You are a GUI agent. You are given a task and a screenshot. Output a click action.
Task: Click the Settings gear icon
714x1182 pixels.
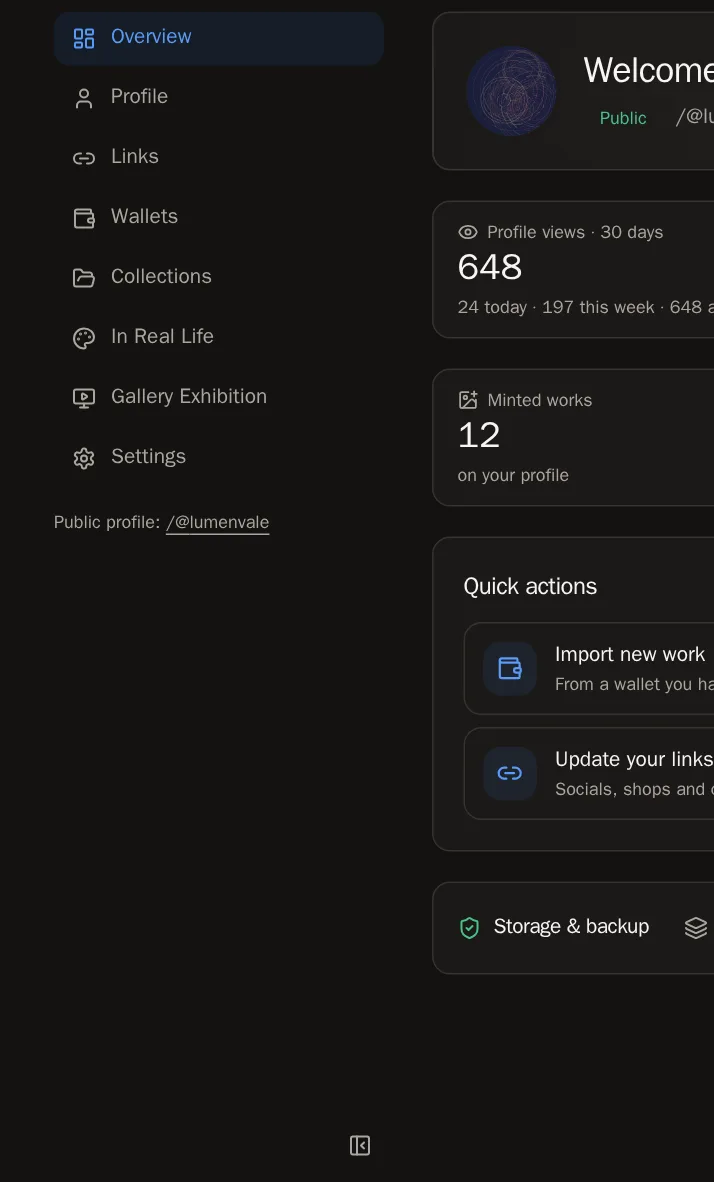tap(84, 458)
